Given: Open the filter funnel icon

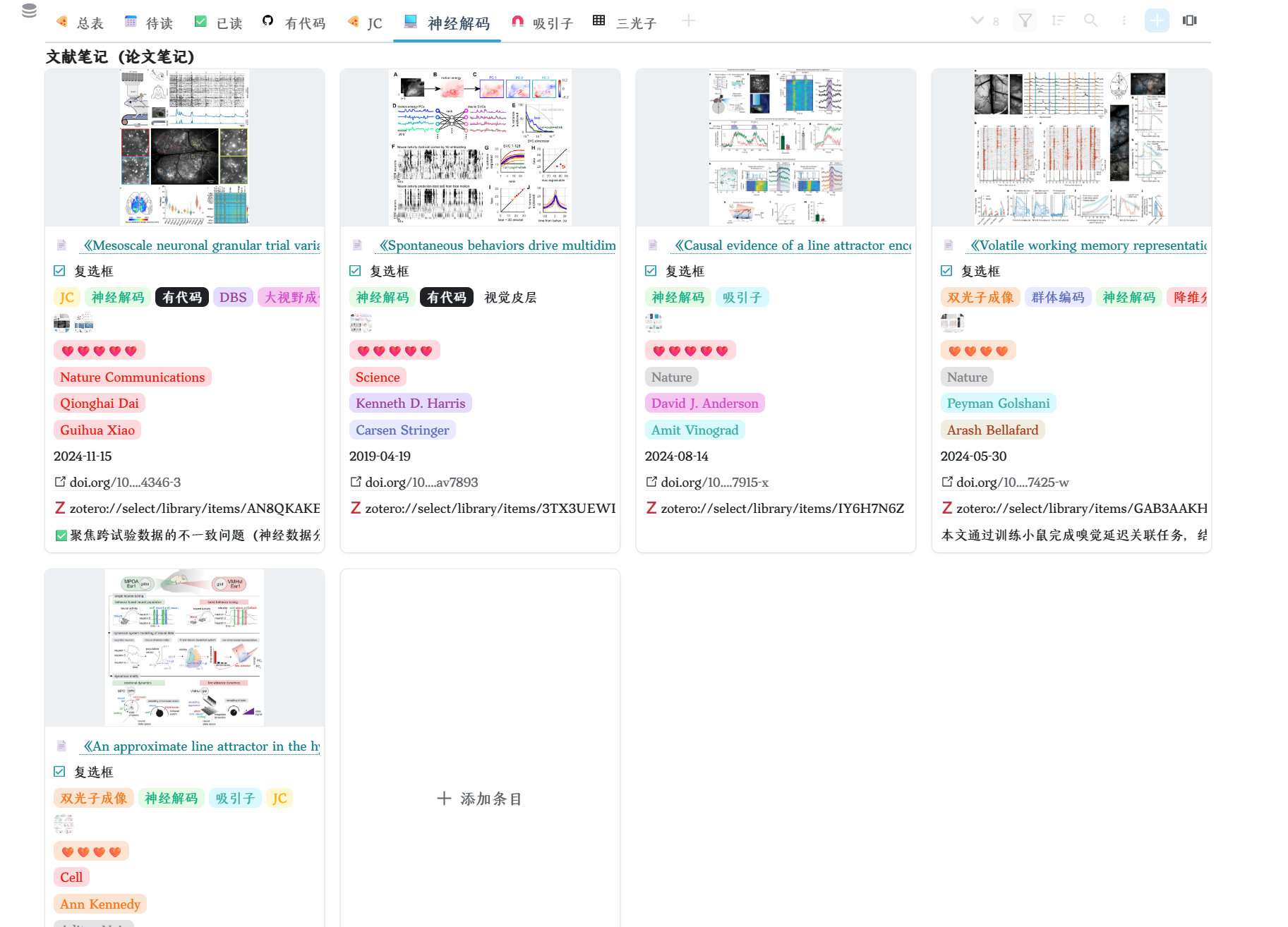Looking at the screenshot, I should point(1025,20).
